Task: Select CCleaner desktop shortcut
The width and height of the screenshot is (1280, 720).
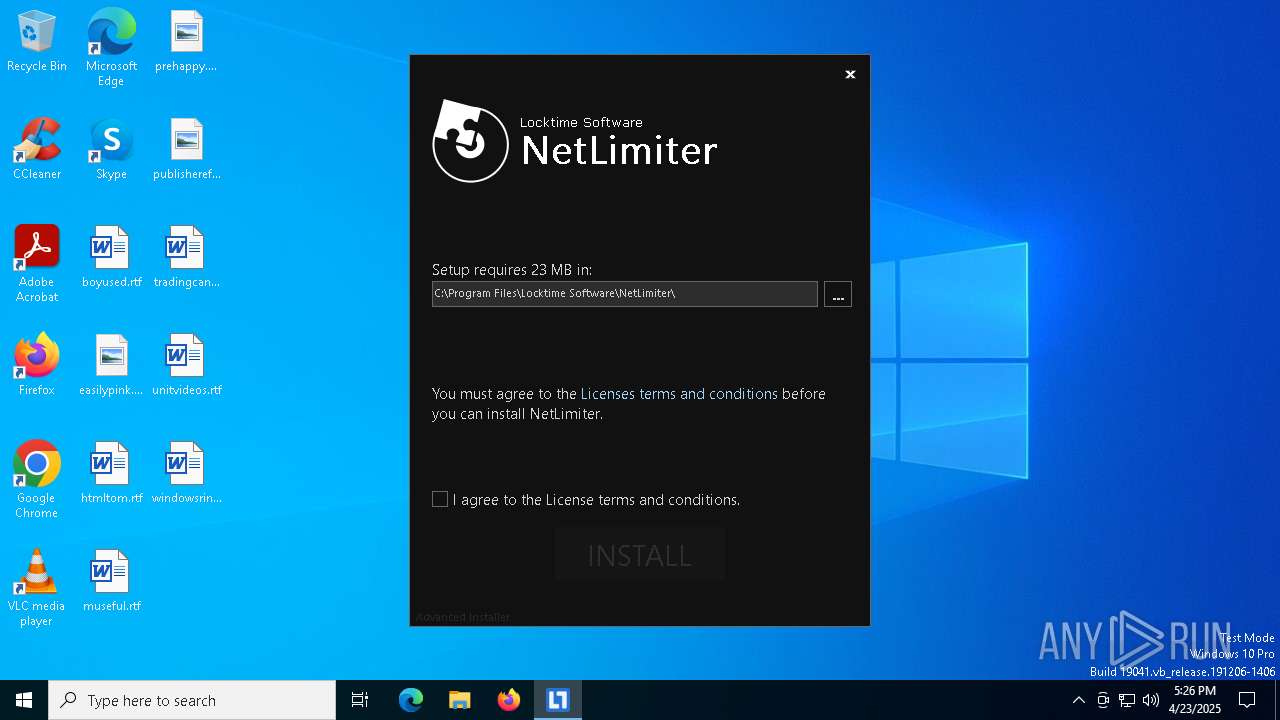Action: click(x=37, y=150)
